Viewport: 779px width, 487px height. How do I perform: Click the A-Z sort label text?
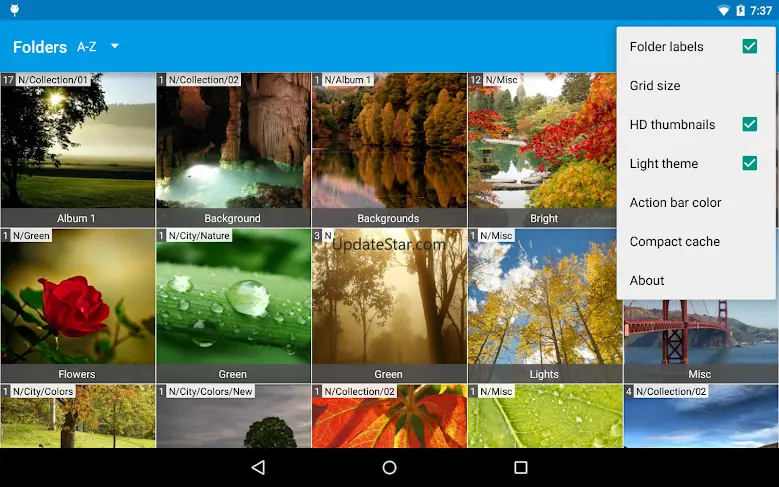(x=86, y=47)
